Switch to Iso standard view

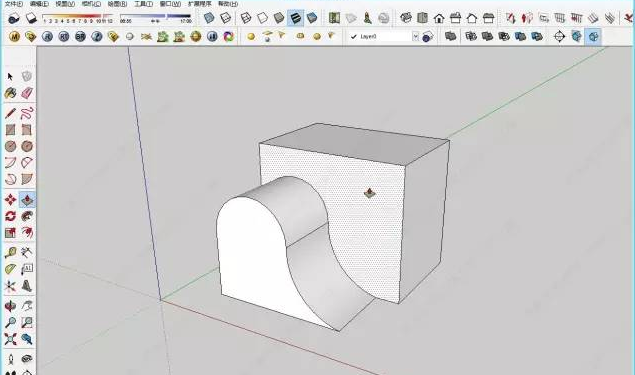(x=406, y=18)
